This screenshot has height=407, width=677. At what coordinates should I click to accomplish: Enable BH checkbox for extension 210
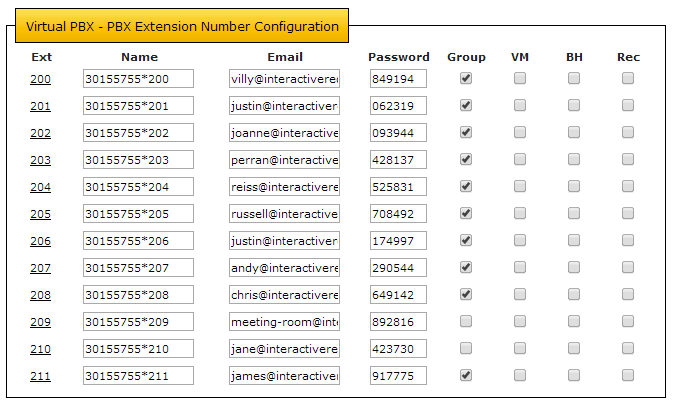click(x=574, y=348)
